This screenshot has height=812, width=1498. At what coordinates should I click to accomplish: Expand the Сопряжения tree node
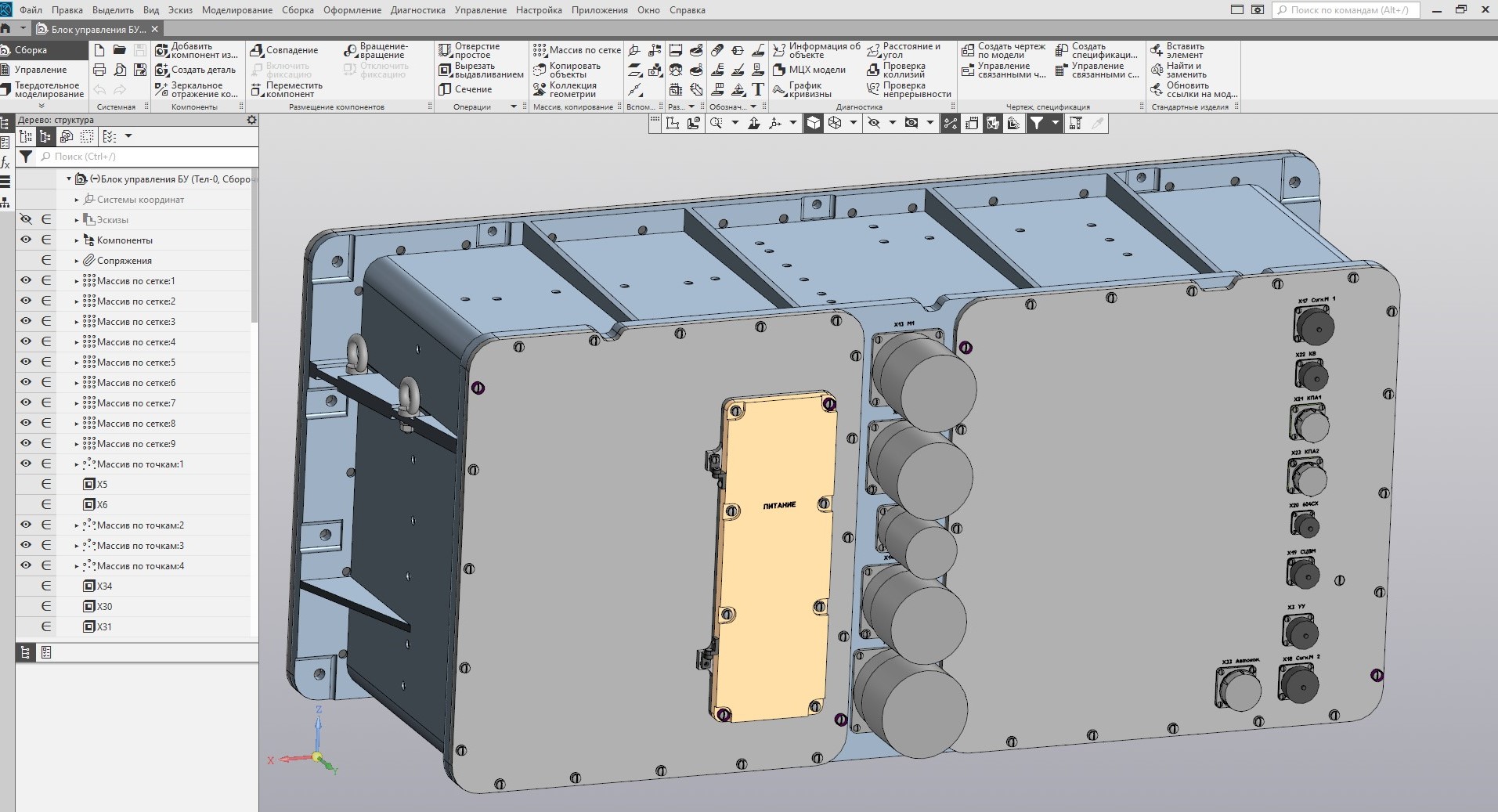[77, 261]
